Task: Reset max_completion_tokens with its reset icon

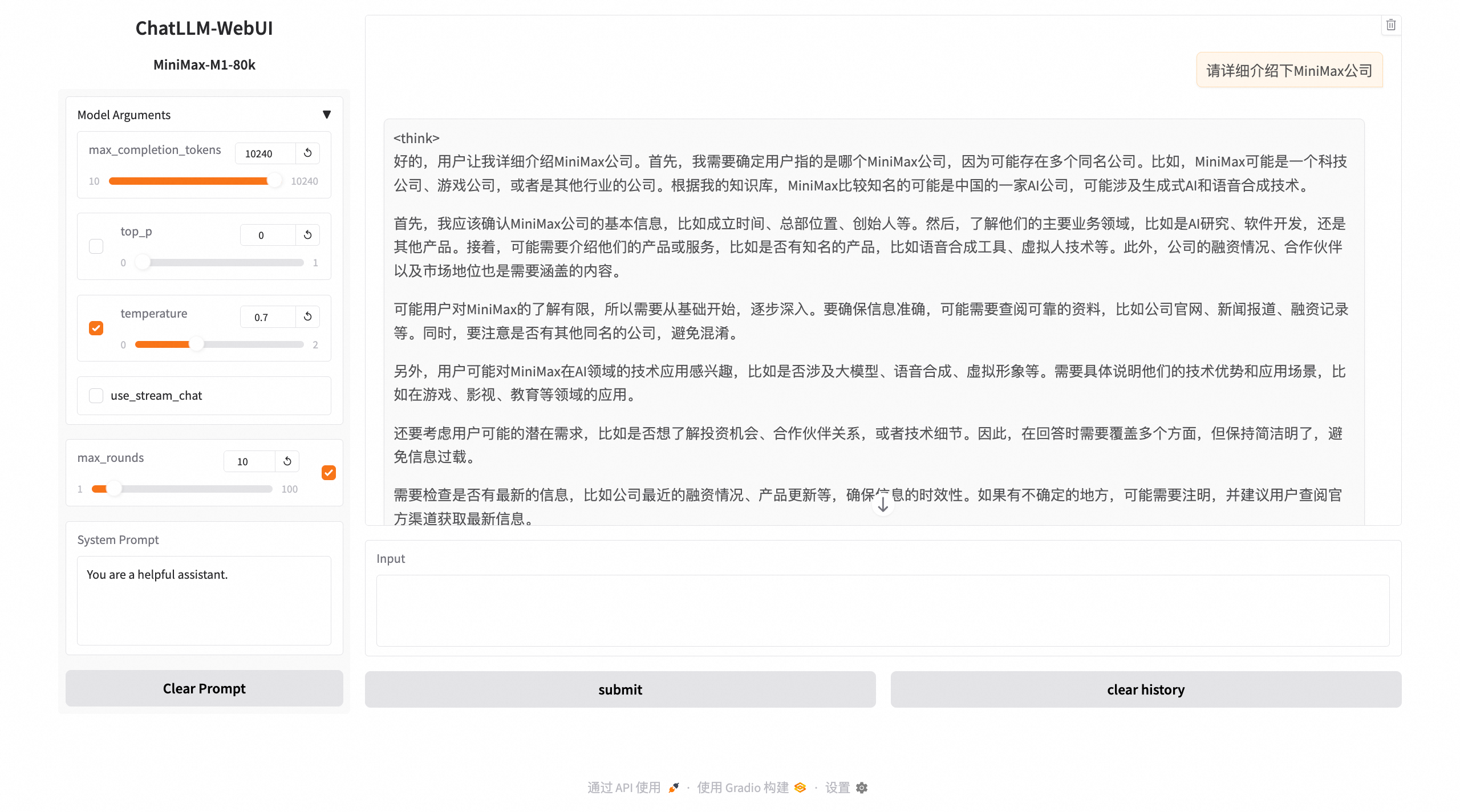Action: click(307, 153)
